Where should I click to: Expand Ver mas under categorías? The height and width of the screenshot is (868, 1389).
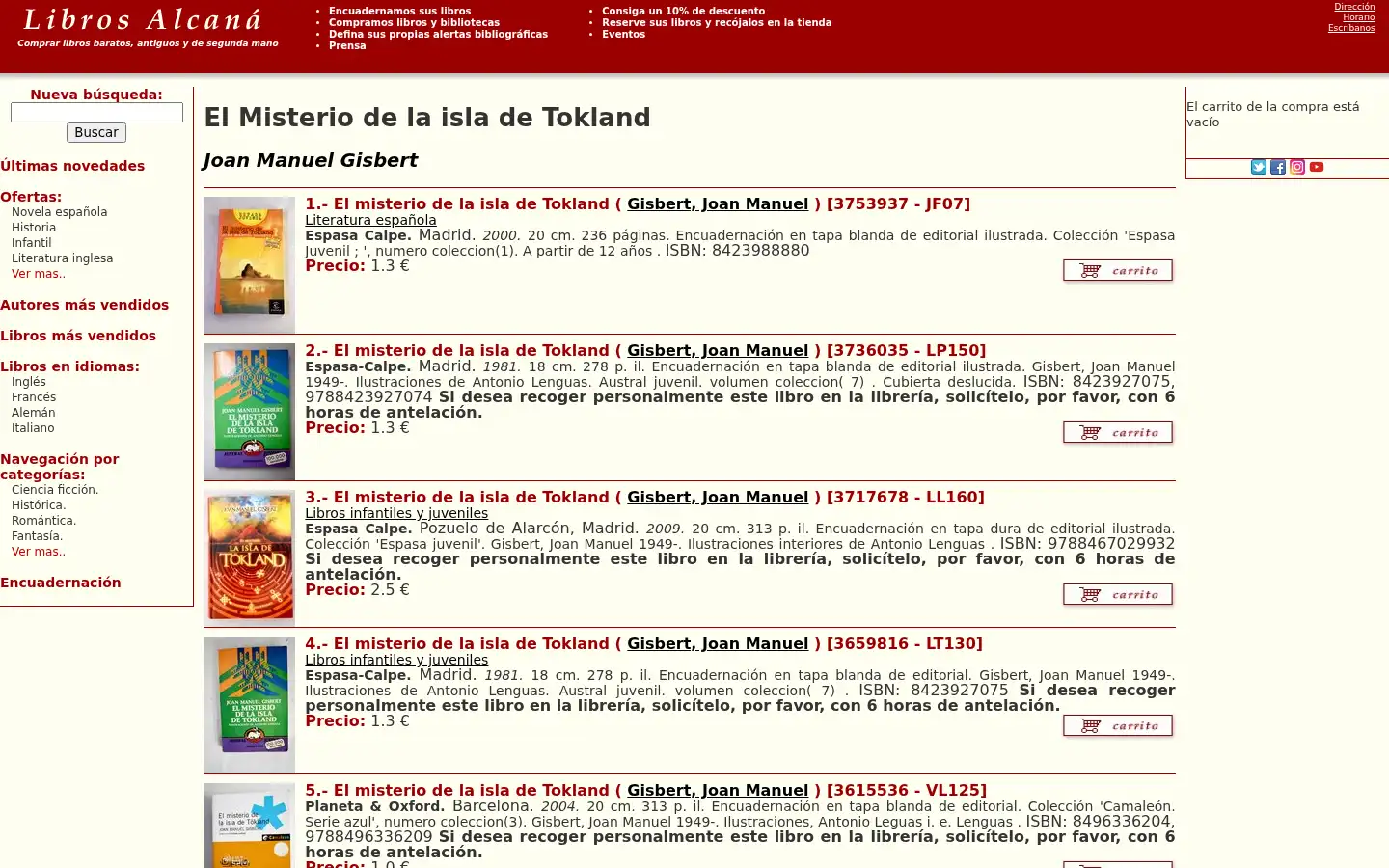[x=39, y=552]
